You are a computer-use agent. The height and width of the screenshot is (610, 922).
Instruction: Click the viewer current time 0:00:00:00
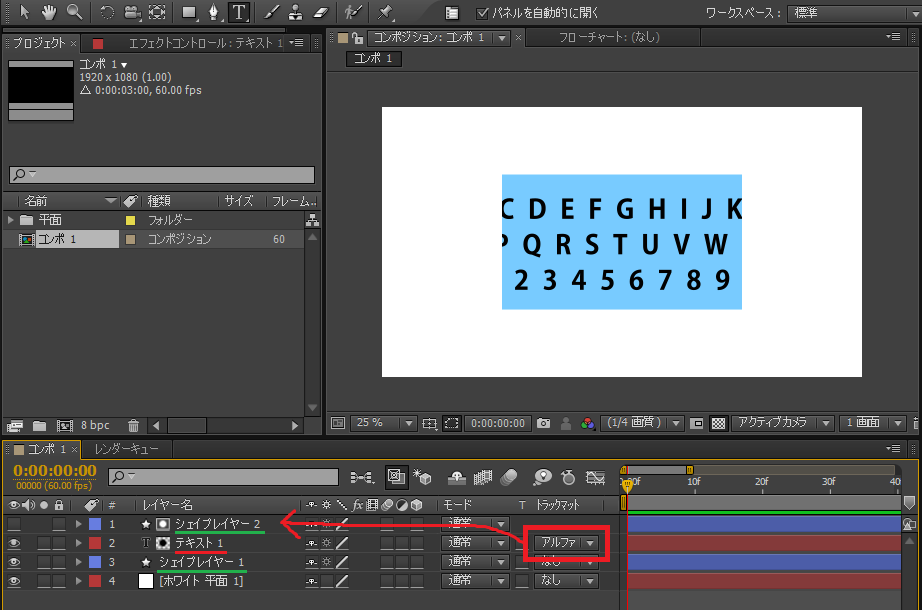pos(497,423)
